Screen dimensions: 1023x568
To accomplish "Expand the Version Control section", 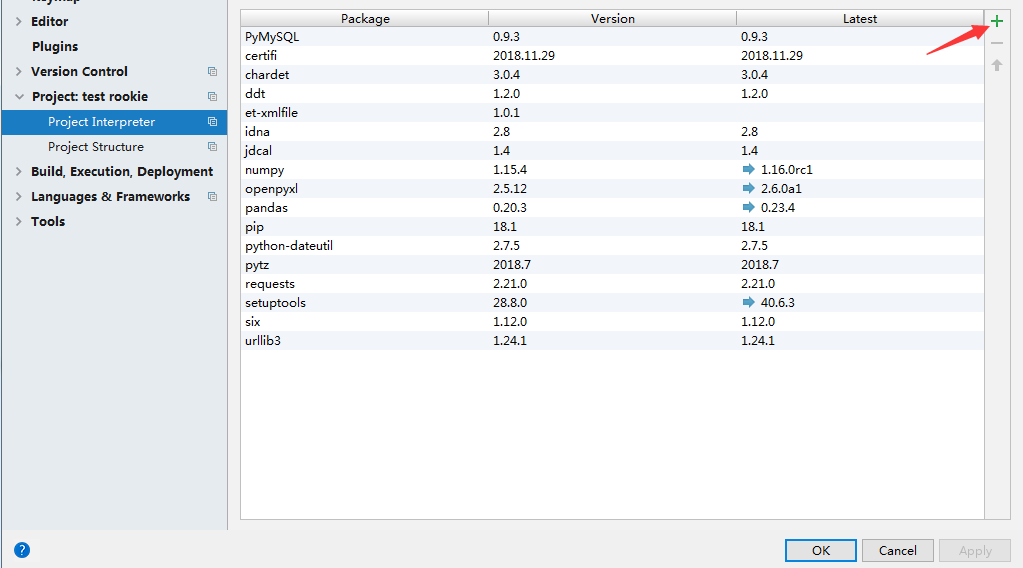I will click(x=19, y=72).
